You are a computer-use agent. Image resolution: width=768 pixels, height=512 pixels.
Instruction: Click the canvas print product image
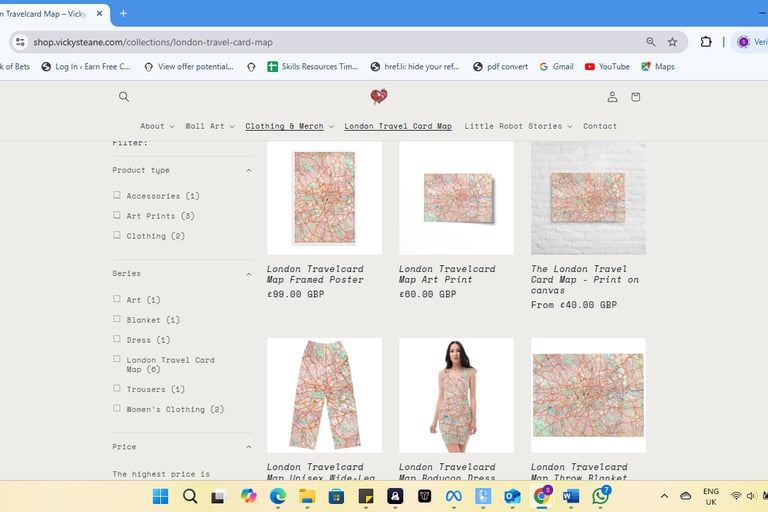coord(588,198)
